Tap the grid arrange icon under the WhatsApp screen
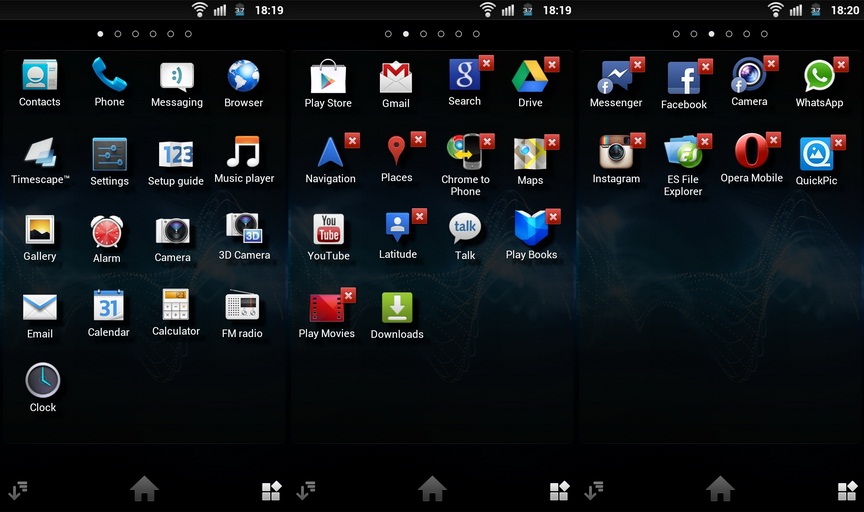 pos(847,491)
